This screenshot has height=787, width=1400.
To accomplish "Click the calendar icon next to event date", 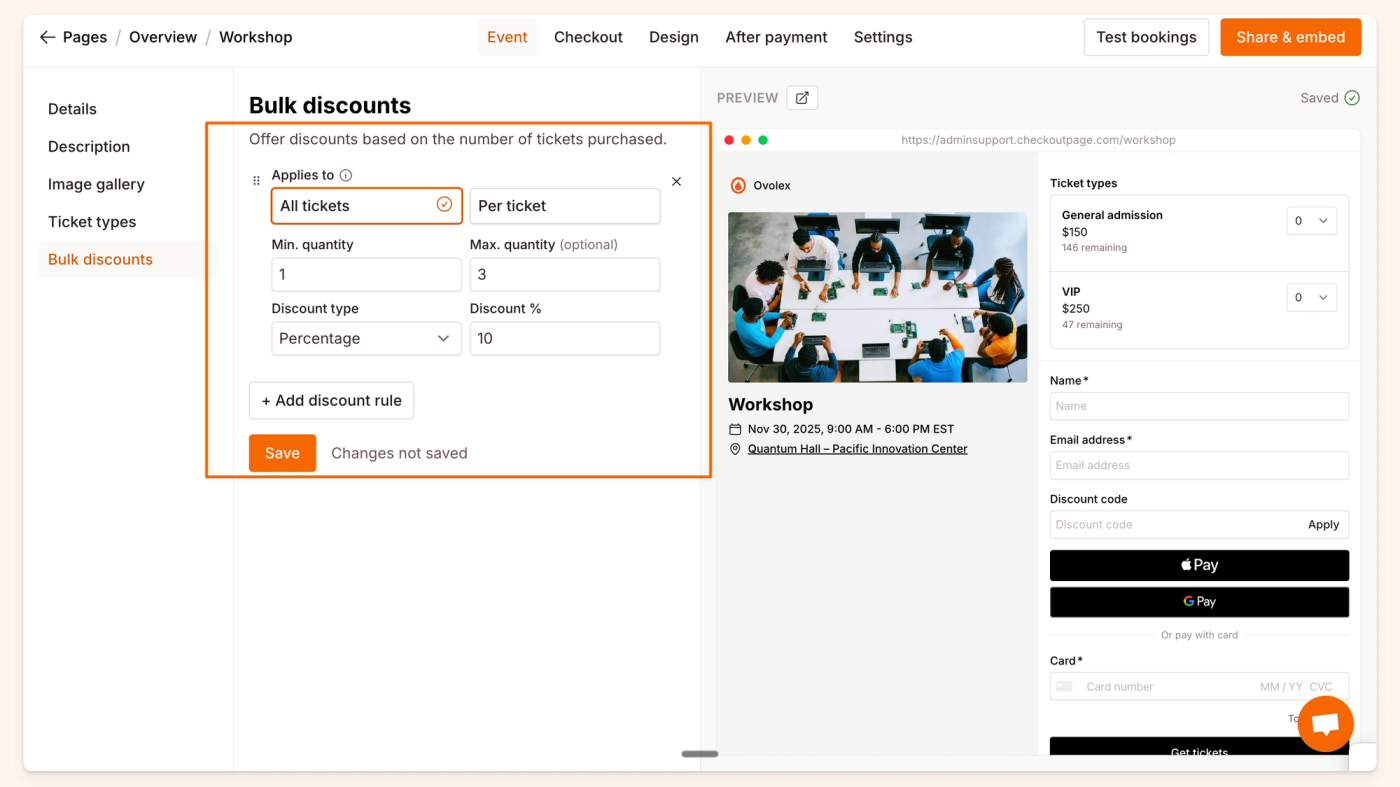I will tap(735, 429).
